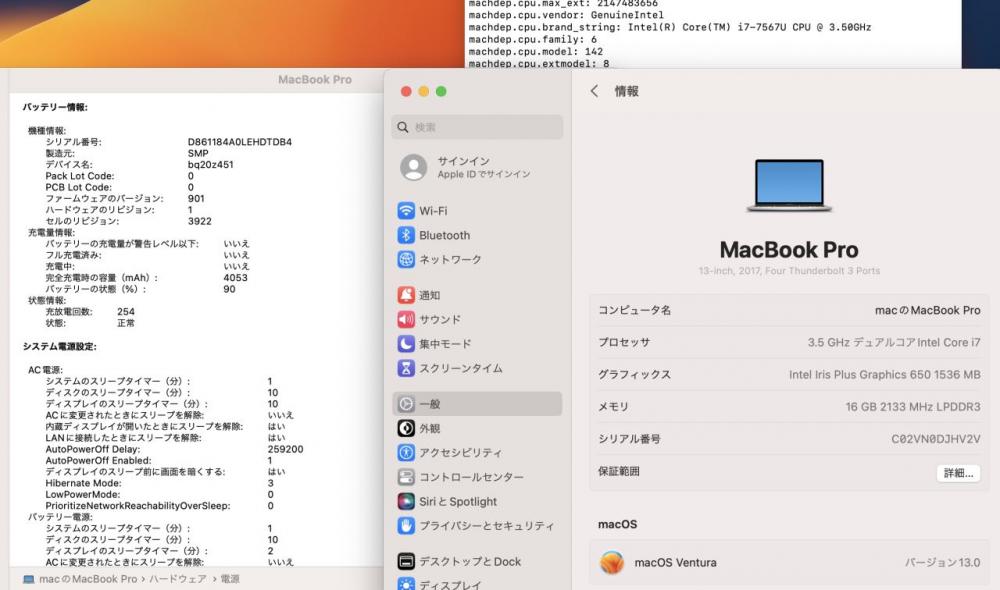This screenshot has height=590, width=1000.
Task: Click processor value 3.5 GHz Intel Core i7
Action: pos(893,343)
